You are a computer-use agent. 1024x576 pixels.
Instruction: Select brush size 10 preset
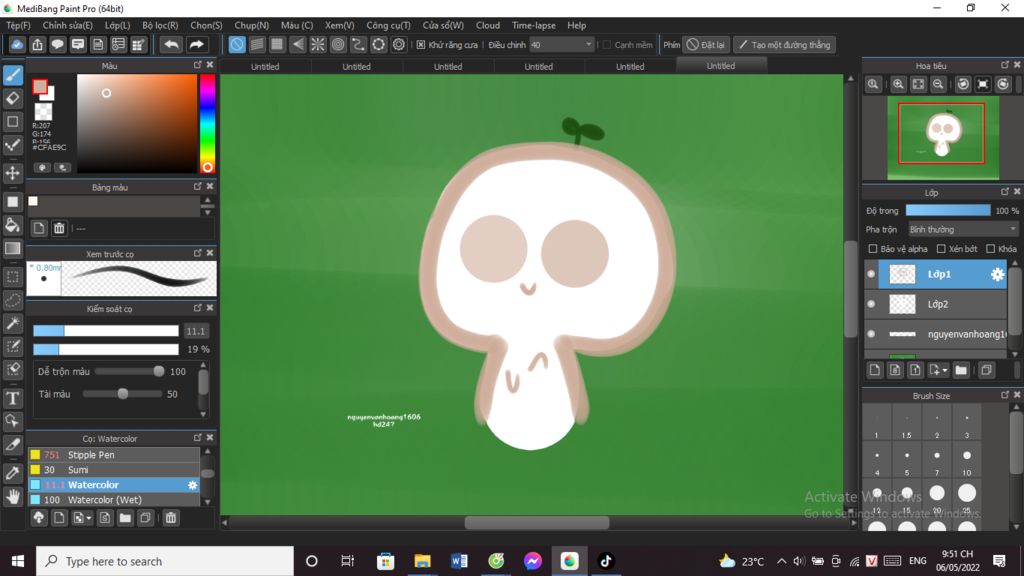coord(967,460)
